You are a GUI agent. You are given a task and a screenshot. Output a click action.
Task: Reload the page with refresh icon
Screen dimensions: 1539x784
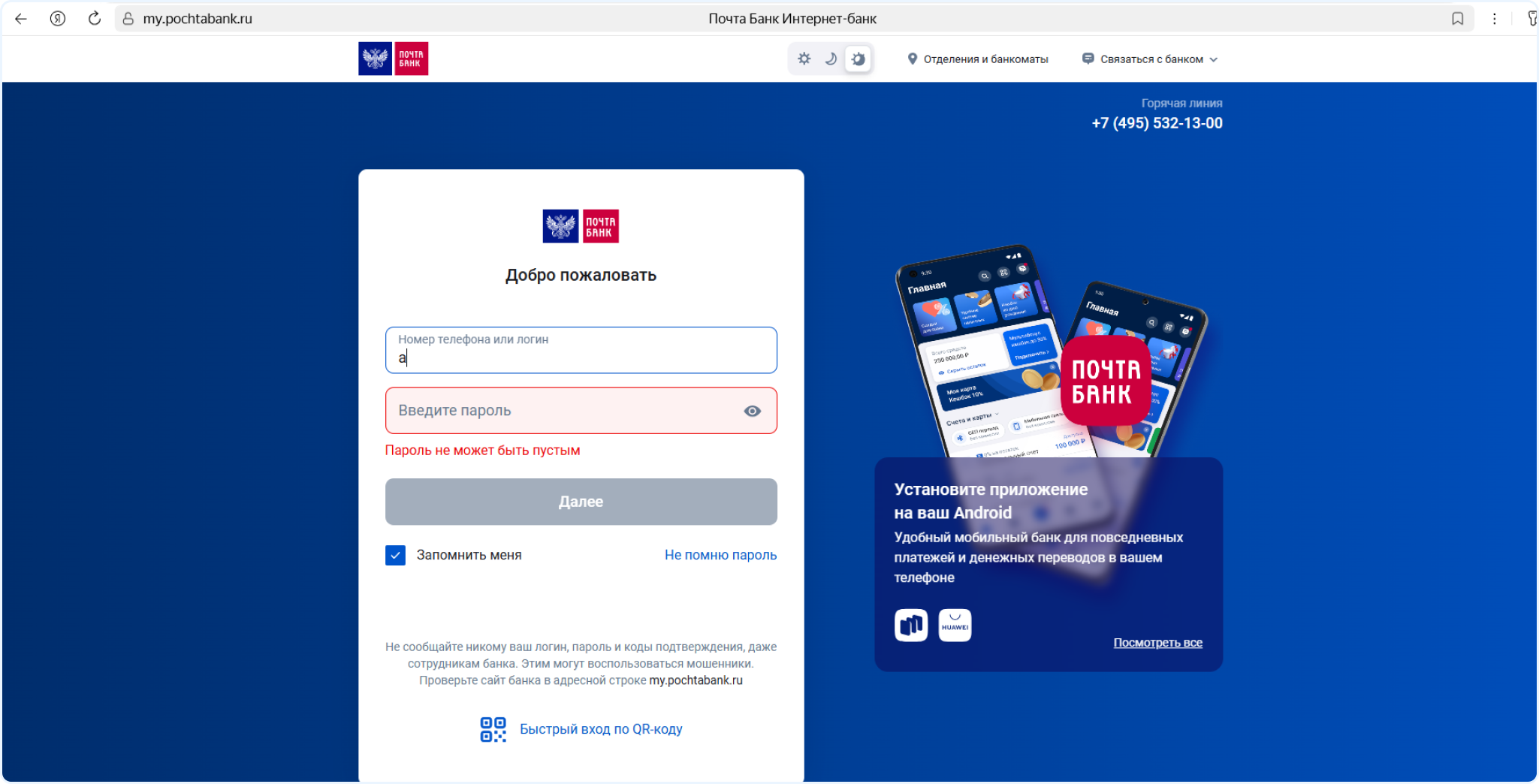point(95,19)
